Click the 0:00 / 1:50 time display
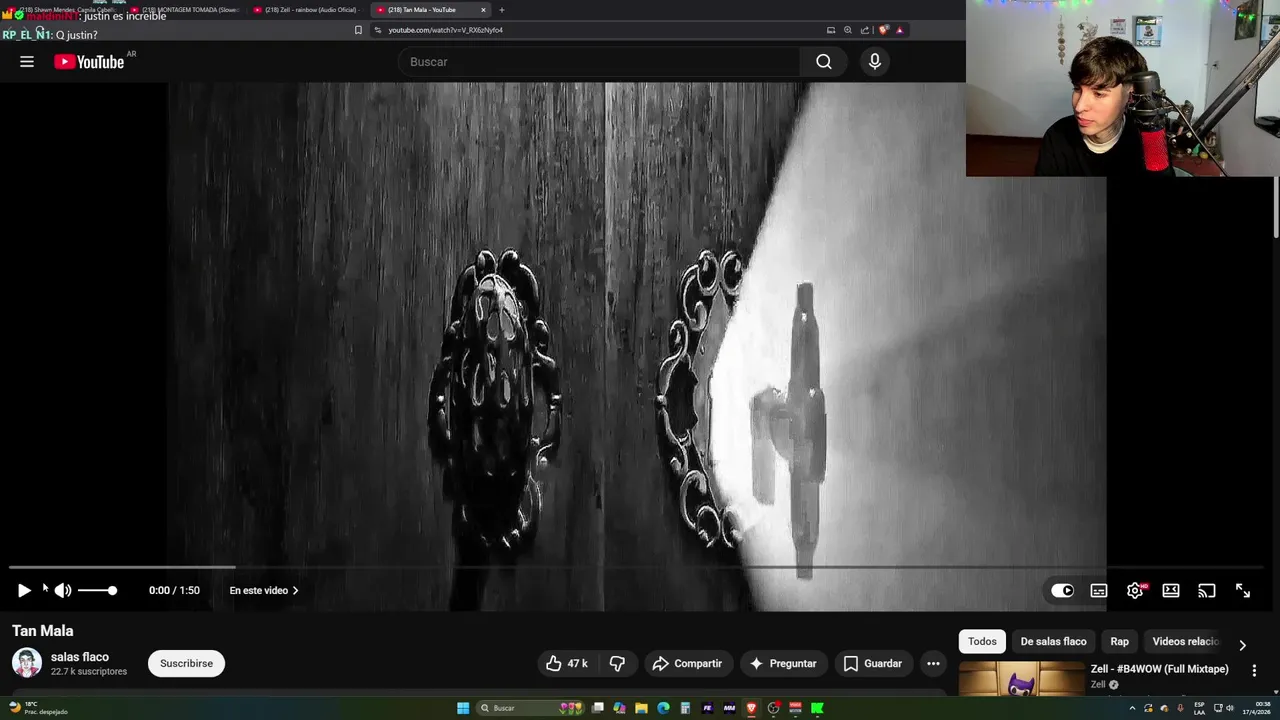This screenshot has width=1280, height=720. coord(174,590)
